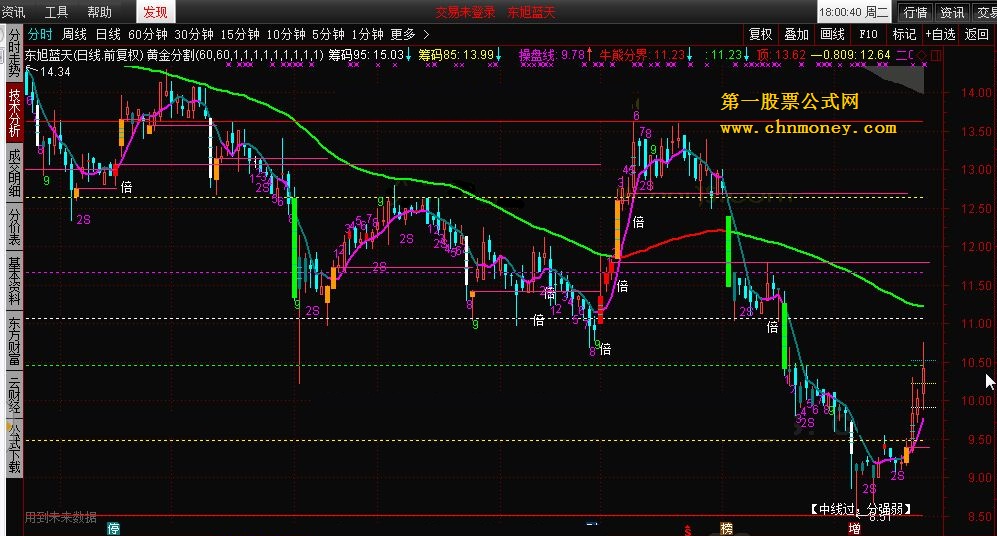The height and width of the screenshot is (536, 997).
Task: Click the 14.34 high price label
Action: coord(55,72)
